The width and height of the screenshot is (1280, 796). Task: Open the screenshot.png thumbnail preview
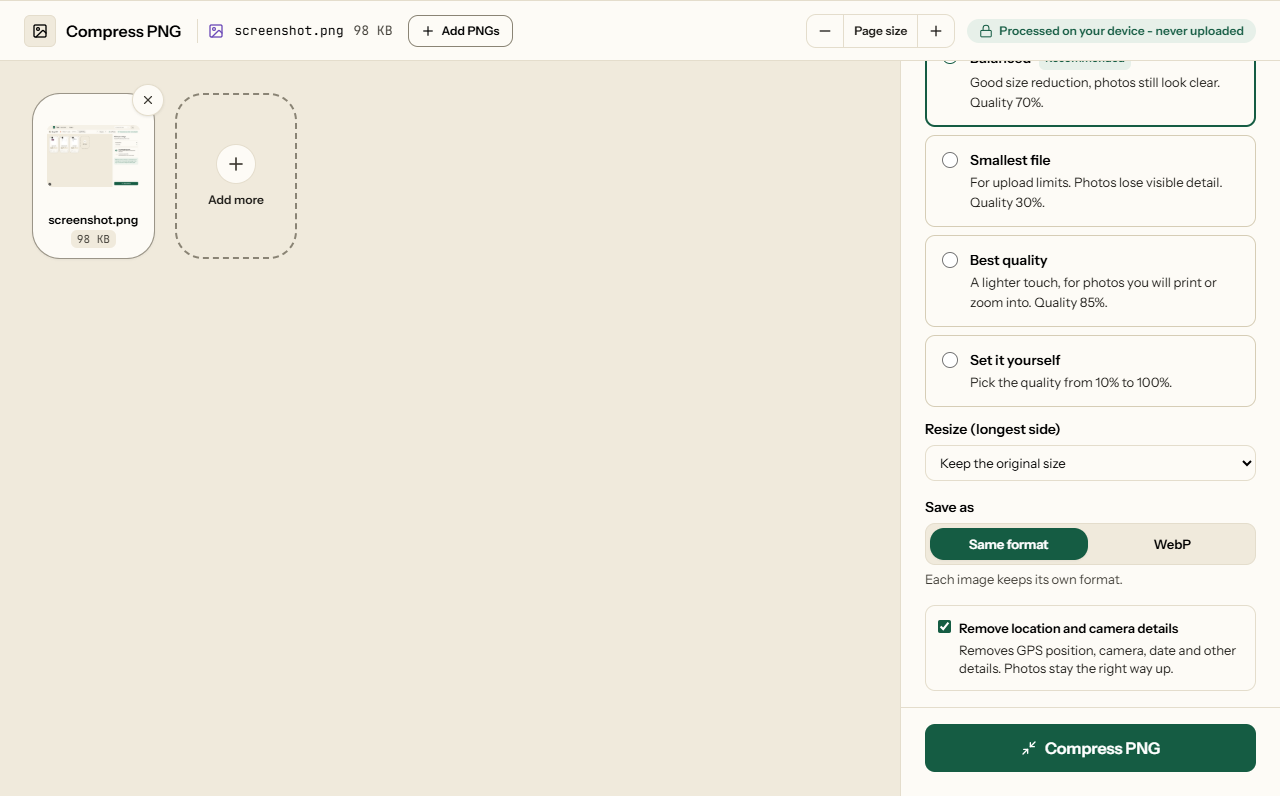[x=93, y=156]
